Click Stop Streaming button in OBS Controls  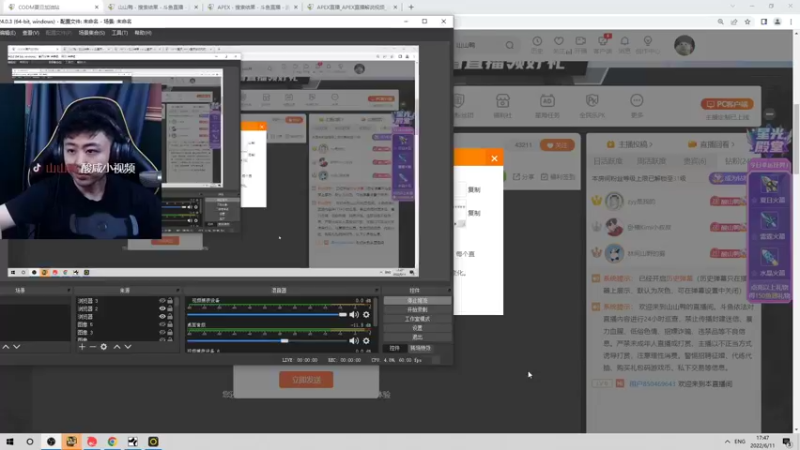(x=417, y=301)
